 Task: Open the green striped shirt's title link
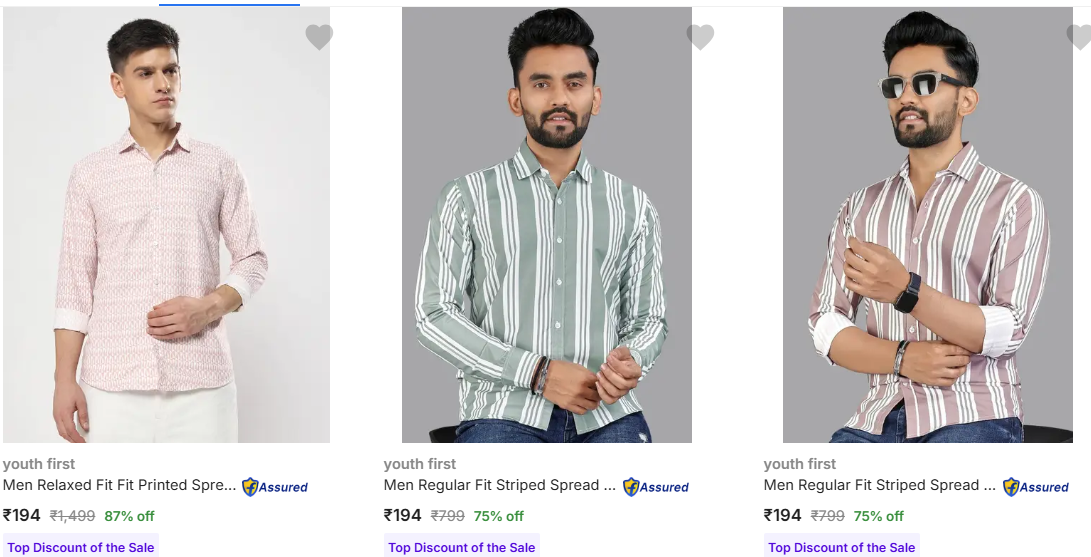[x=500, y=485]
